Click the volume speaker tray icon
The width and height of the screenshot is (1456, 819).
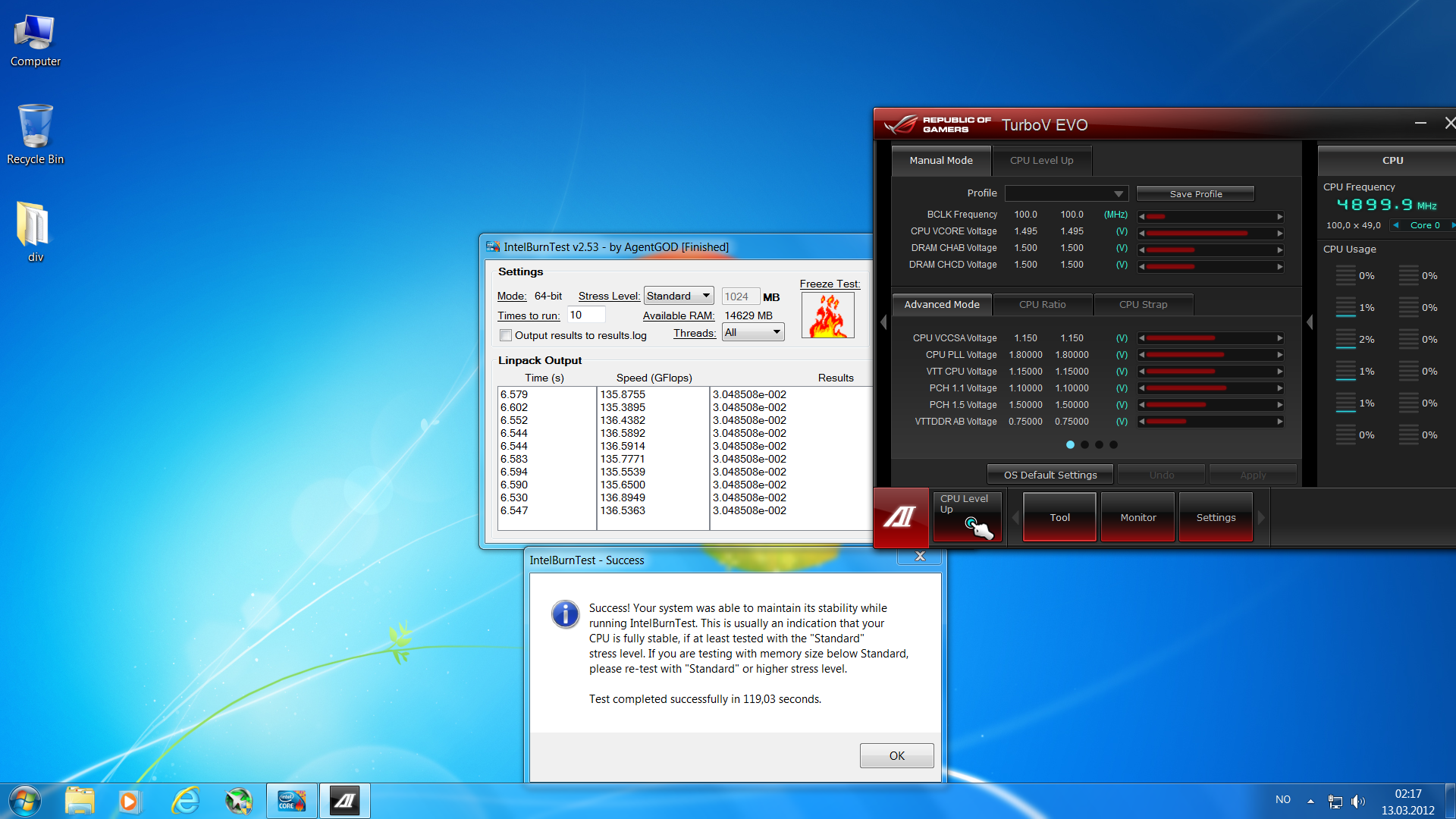tap(1358, 802)
